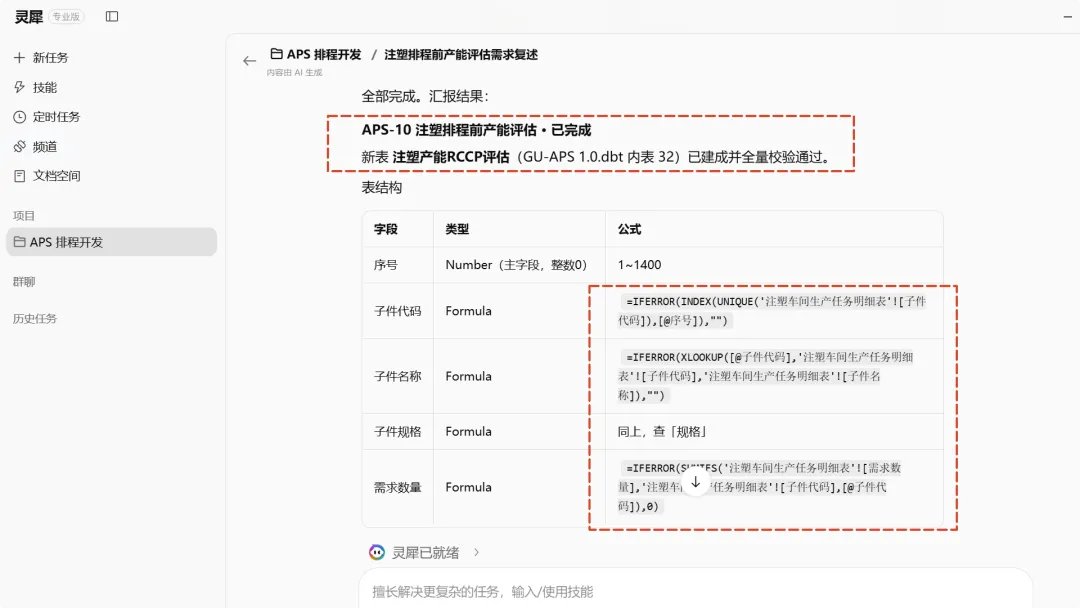Go back with the left arrow

click(x=249, y=61)
